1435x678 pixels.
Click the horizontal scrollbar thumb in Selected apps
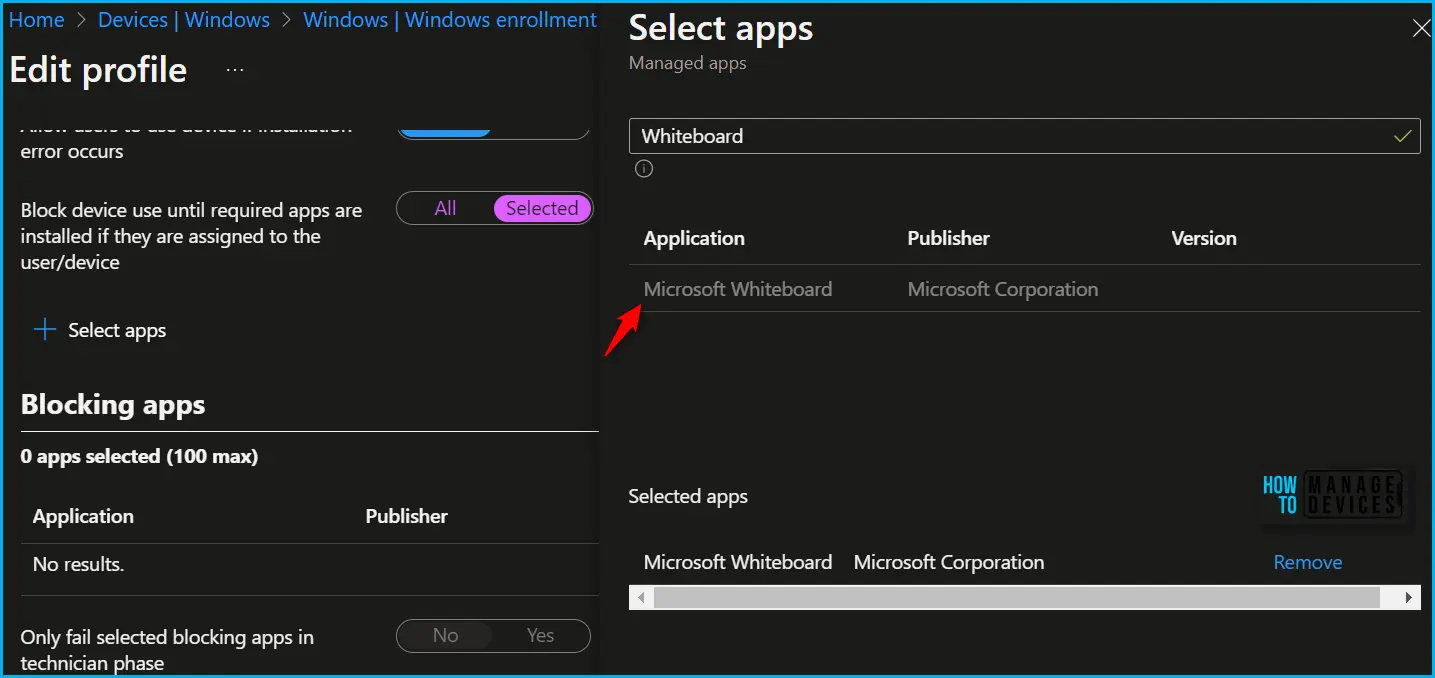[x=1016, y=597]
